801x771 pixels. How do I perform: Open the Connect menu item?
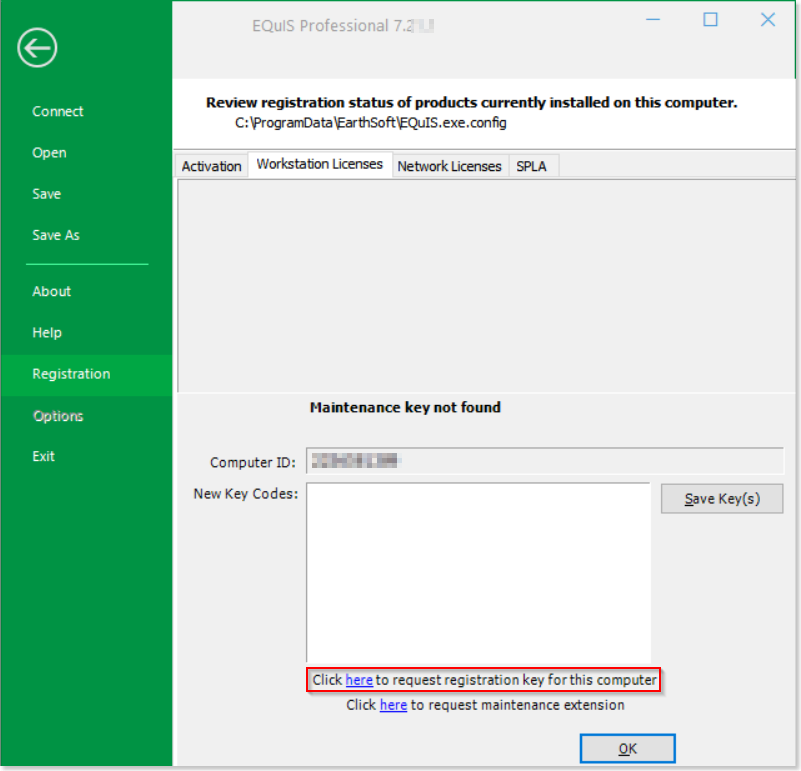click(x=58, y=111)
